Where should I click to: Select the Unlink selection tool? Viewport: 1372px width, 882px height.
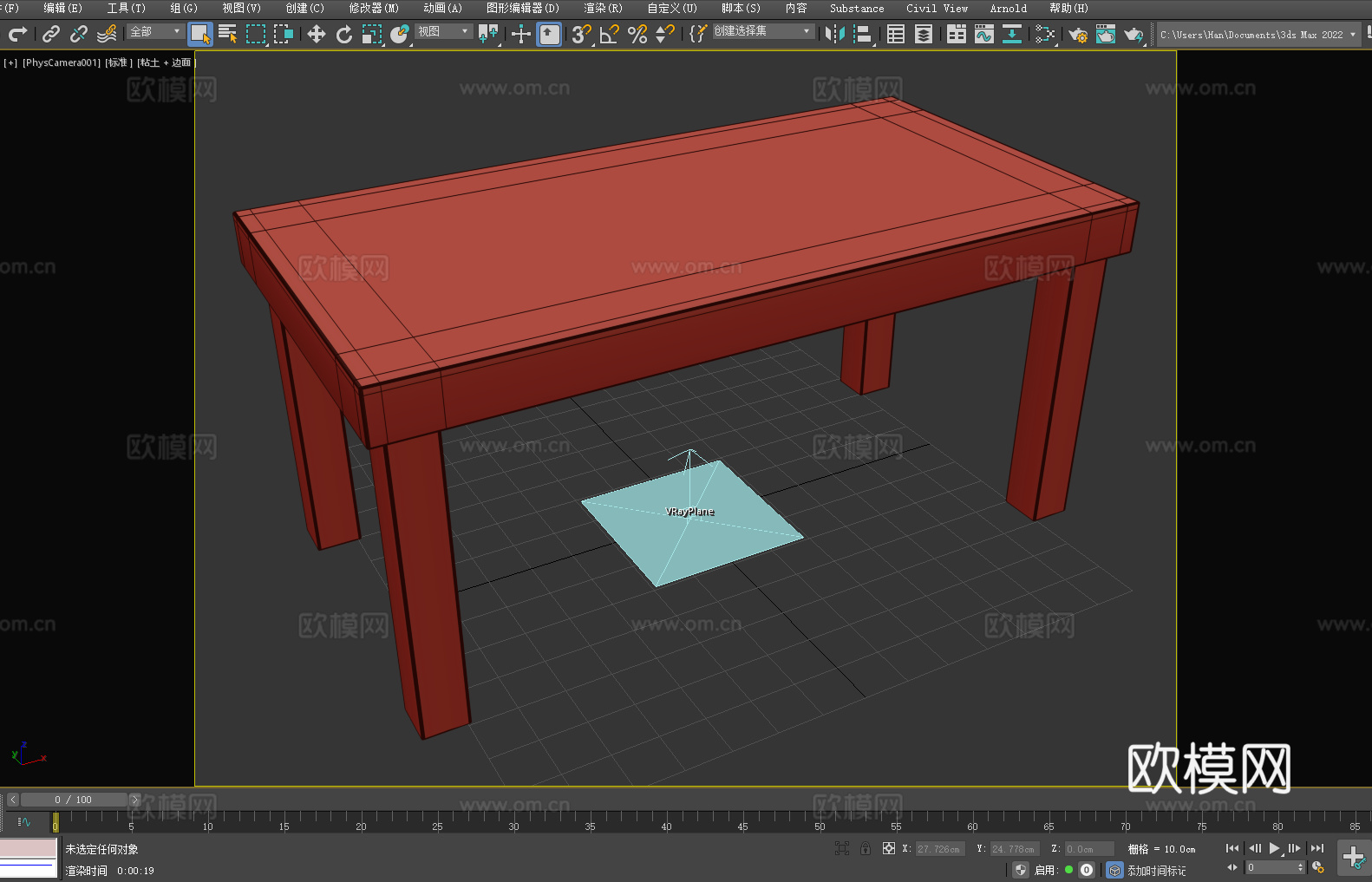click(79, 34)
